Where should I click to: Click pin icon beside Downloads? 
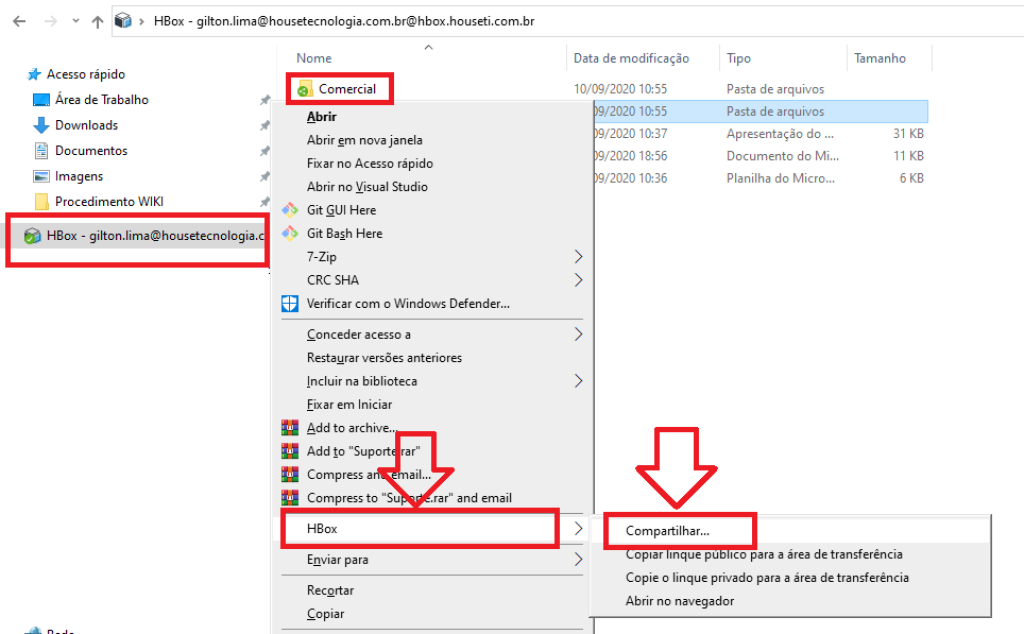264,125
